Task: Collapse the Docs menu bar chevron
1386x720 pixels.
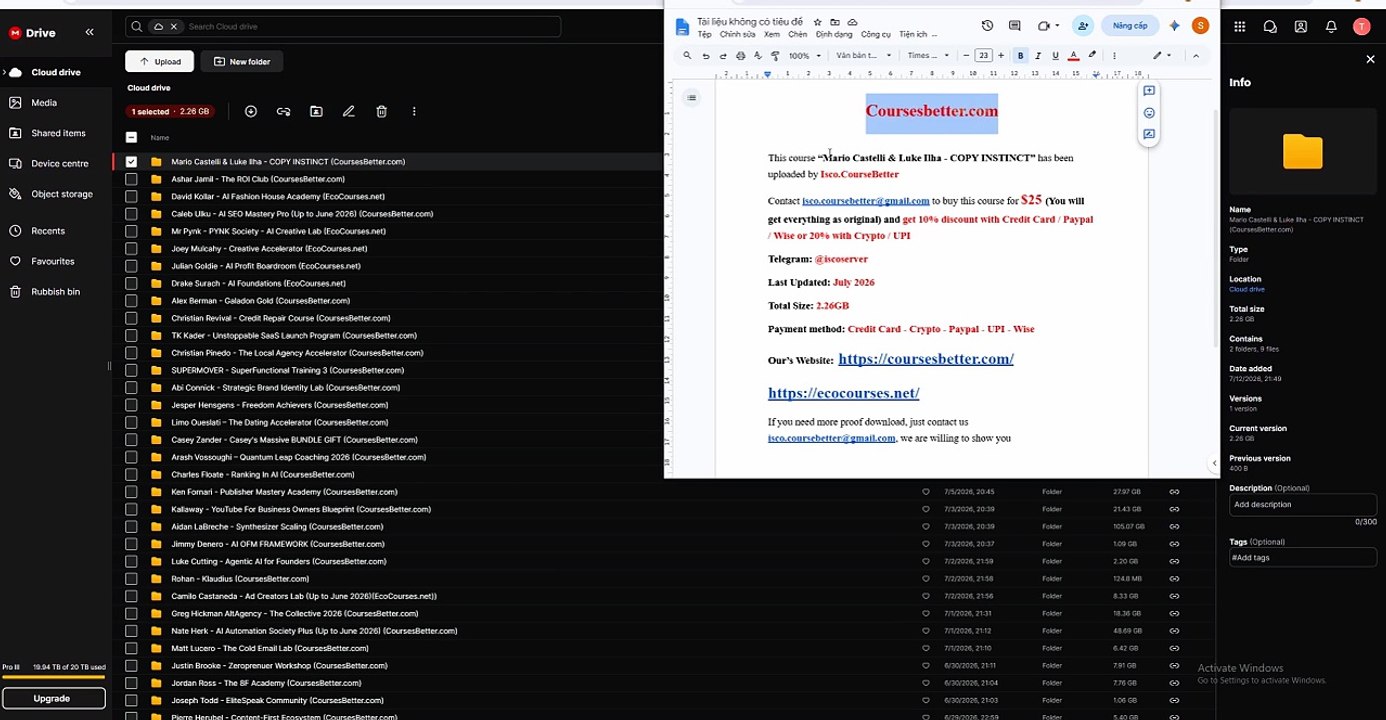Action: [1196, 56]
